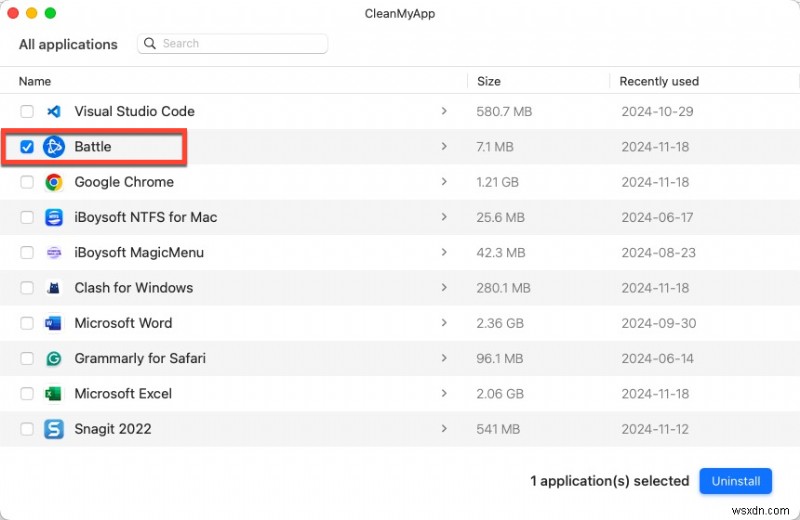Click the 1 application(s) selected label

pos(610,481)
